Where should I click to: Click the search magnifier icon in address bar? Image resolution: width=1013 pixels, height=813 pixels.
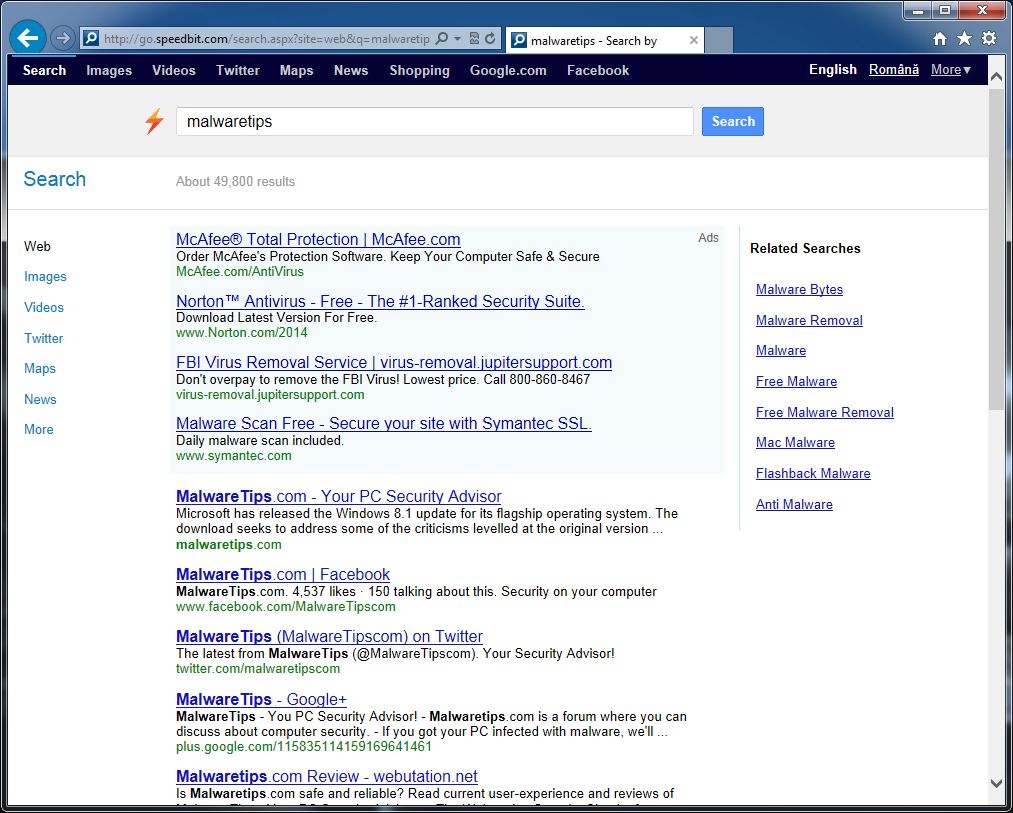point(442,39)
